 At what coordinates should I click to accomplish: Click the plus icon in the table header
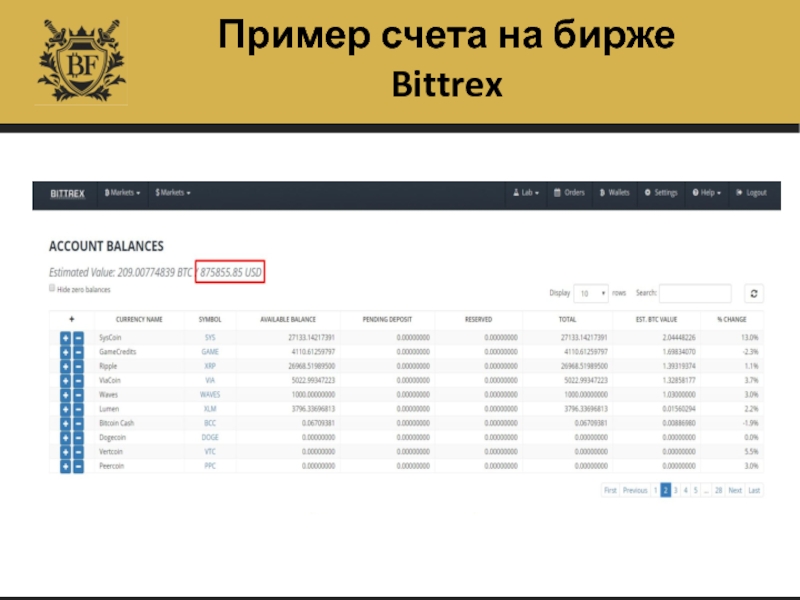(71, 319)
